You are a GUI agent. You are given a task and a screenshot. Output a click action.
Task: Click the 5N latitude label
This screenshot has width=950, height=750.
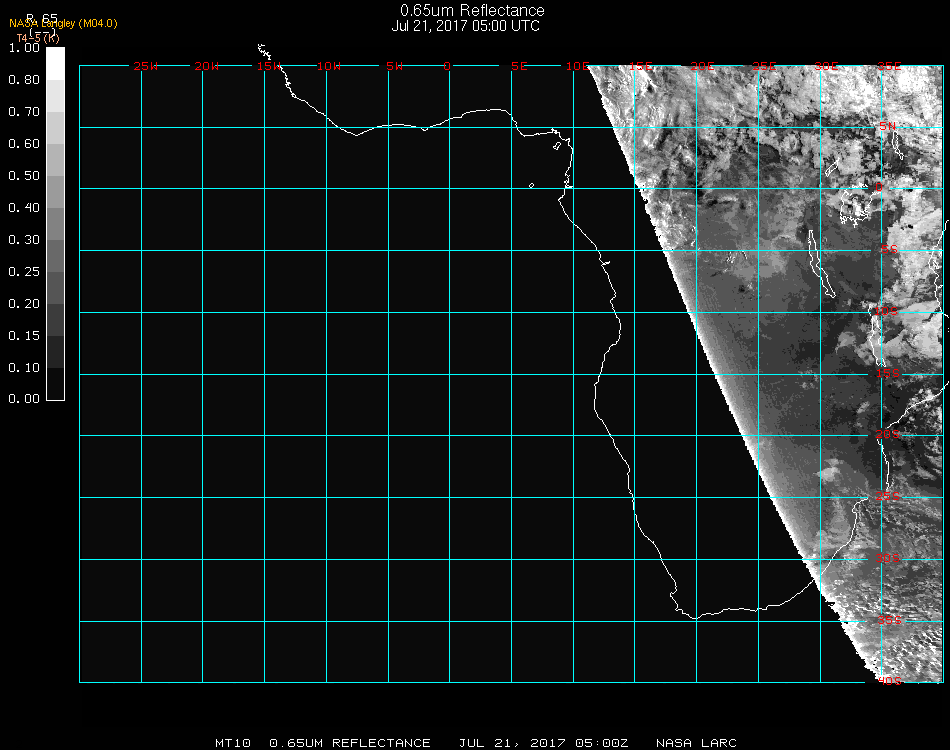click(888, 126)
